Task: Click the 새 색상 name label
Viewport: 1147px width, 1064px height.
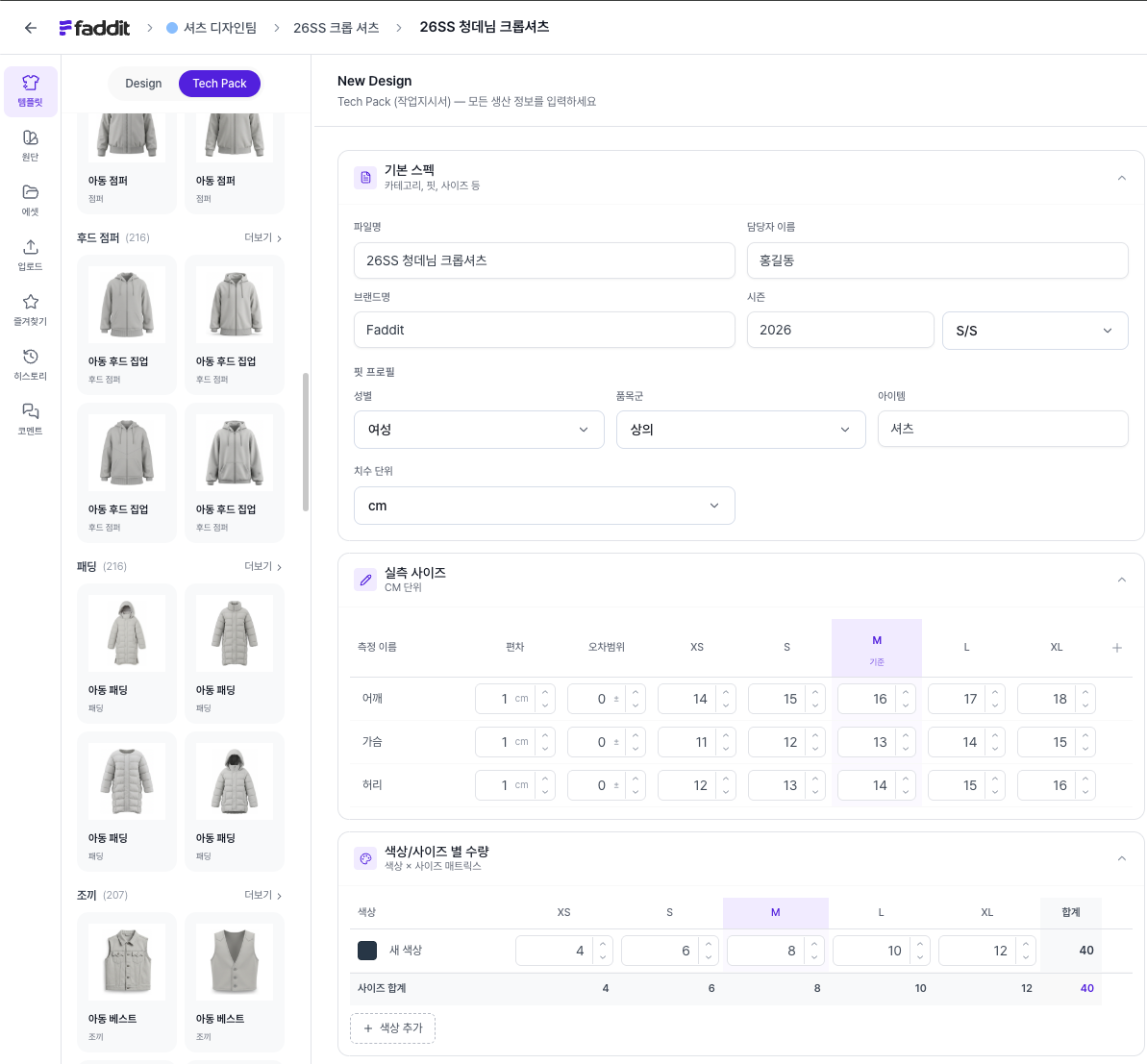Action: coord(406,950)
